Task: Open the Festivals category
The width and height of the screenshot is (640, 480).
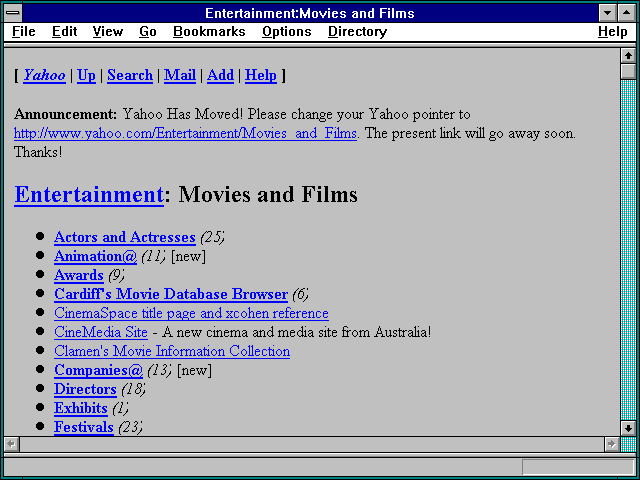Action: pyautogui.click(x=84, y=427)
